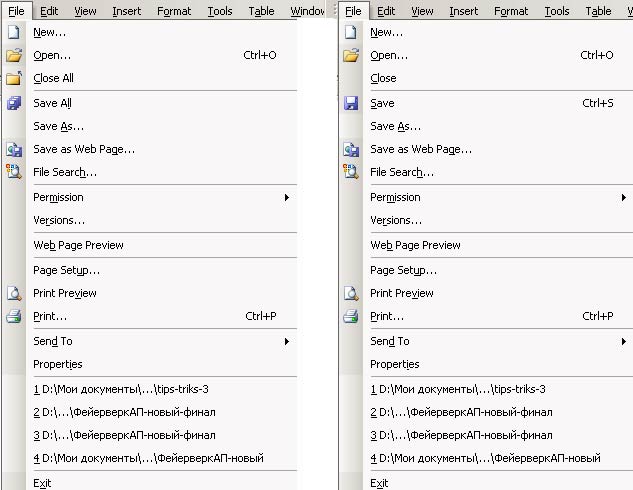Click the floppy disk Save icon in the right menu
This screenshot has width=633, height=490.
[351, 103]
